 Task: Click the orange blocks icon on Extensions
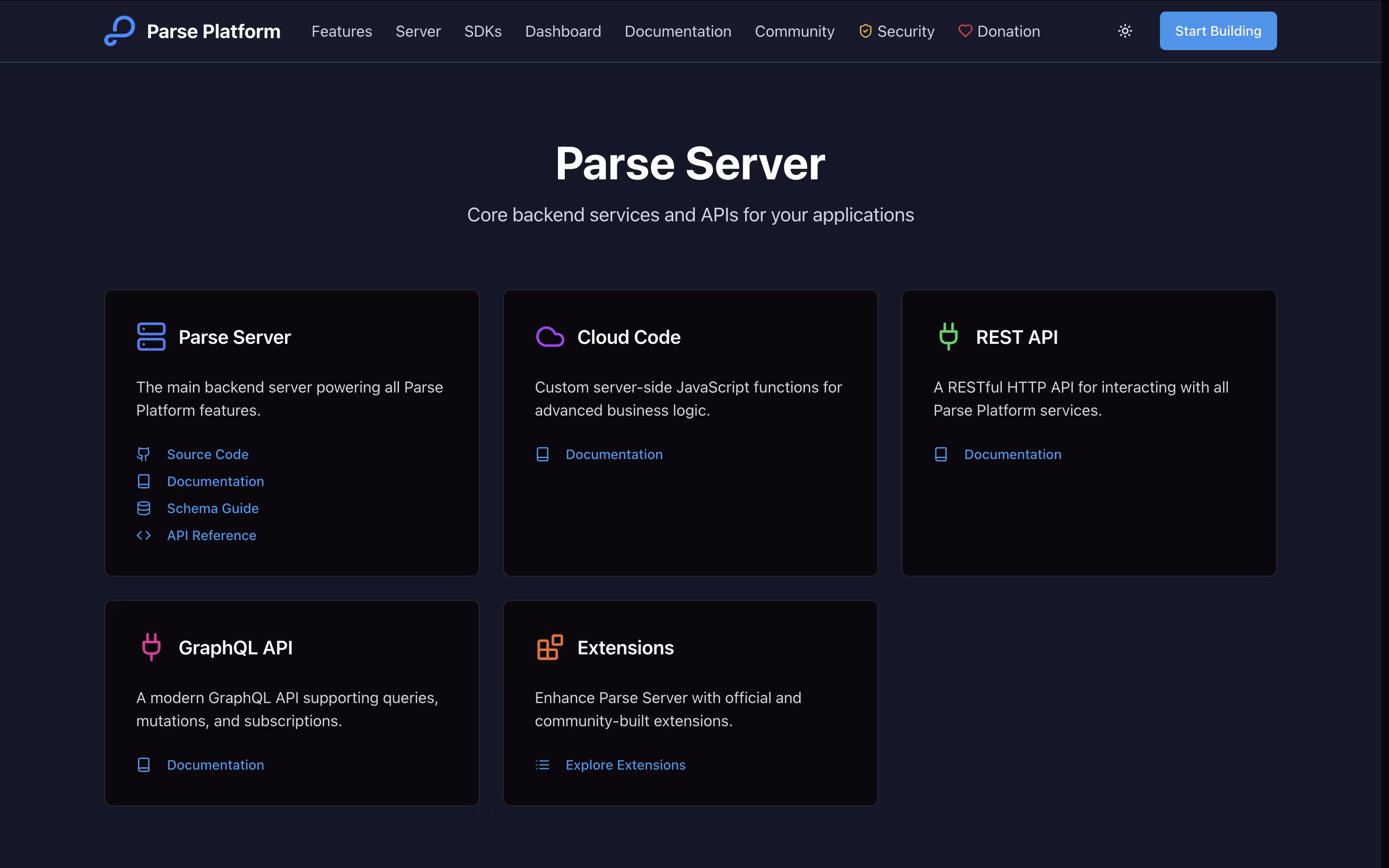(x=549, y=647)
